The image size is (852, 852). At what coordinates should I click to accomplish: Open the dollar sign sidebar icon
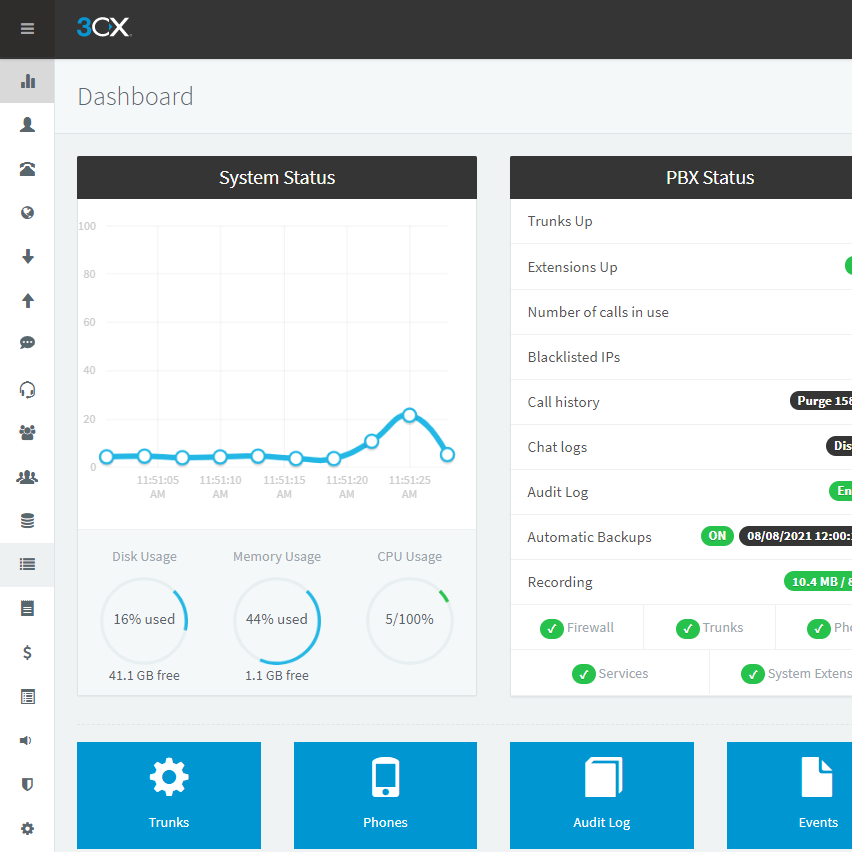pyautogui.click(x=27, y=652)
